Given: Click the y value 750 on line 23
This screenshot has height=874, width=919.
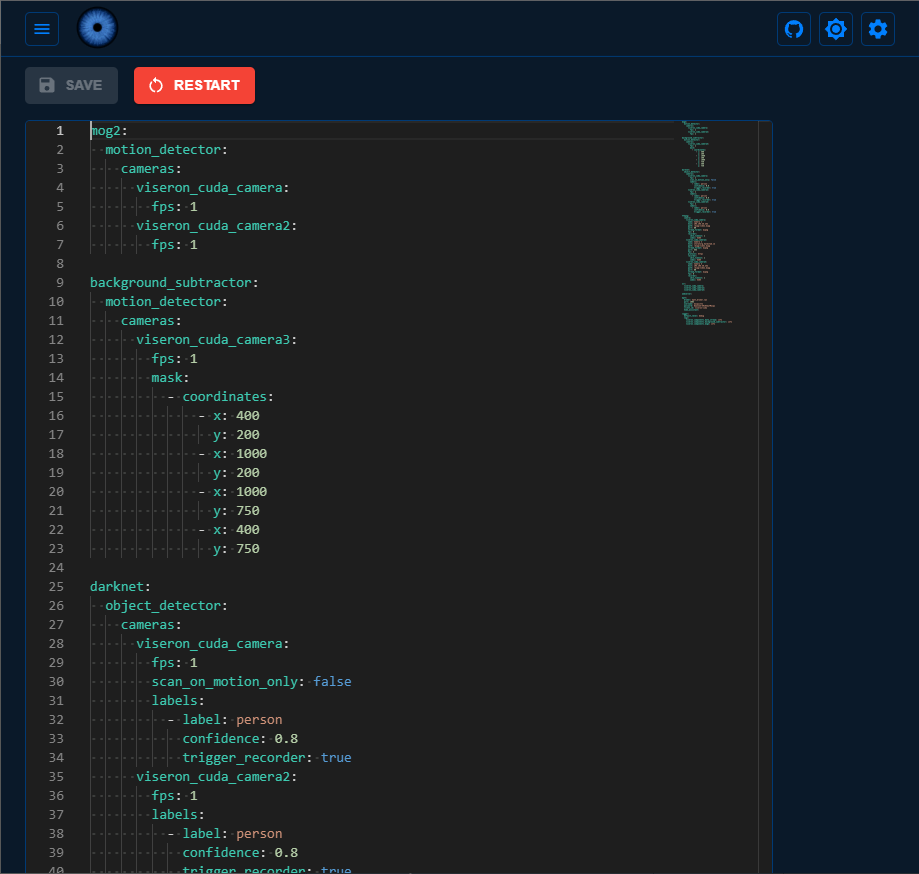Looking at the screenshot, I should click(x=248, y=549).
